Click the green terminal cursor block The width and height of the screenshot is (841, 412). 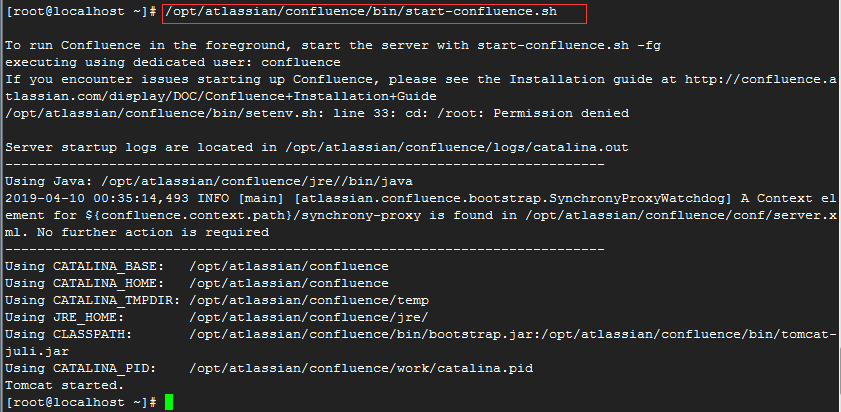pos(169,402)
